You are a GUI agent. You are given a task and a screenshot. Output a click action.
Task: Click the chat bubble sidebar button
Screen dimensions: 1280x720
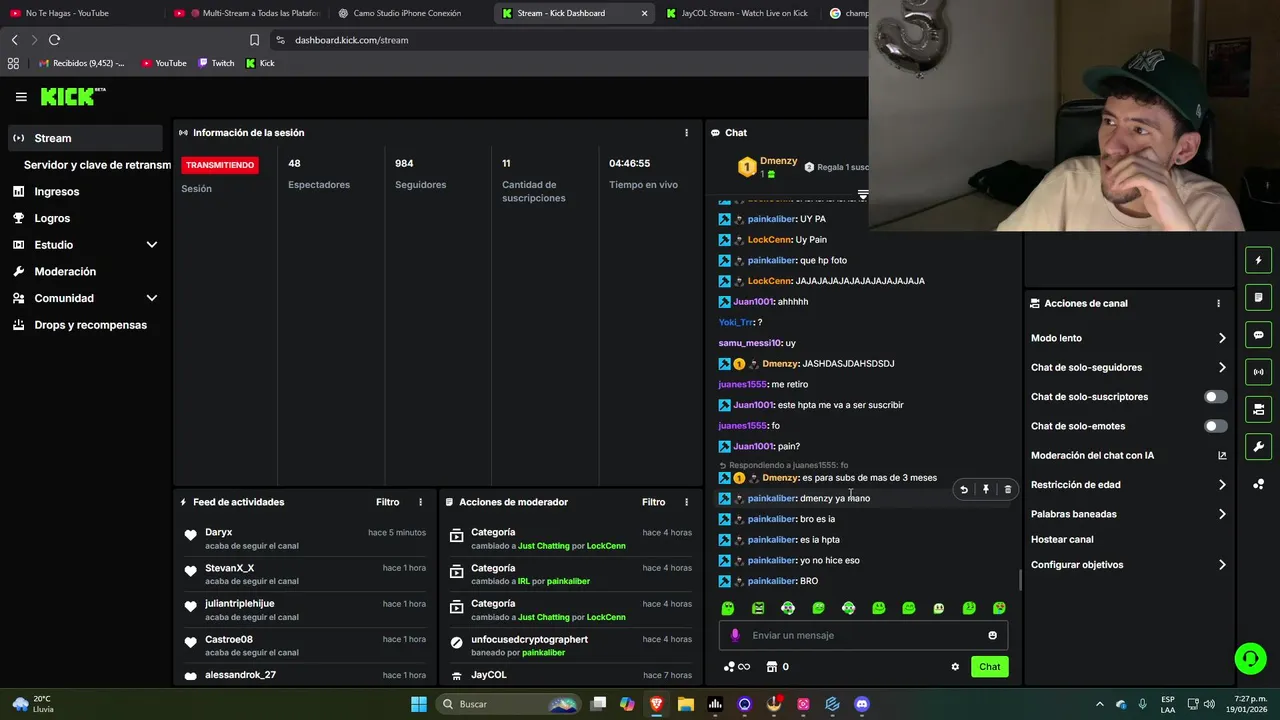(1259, 335)
